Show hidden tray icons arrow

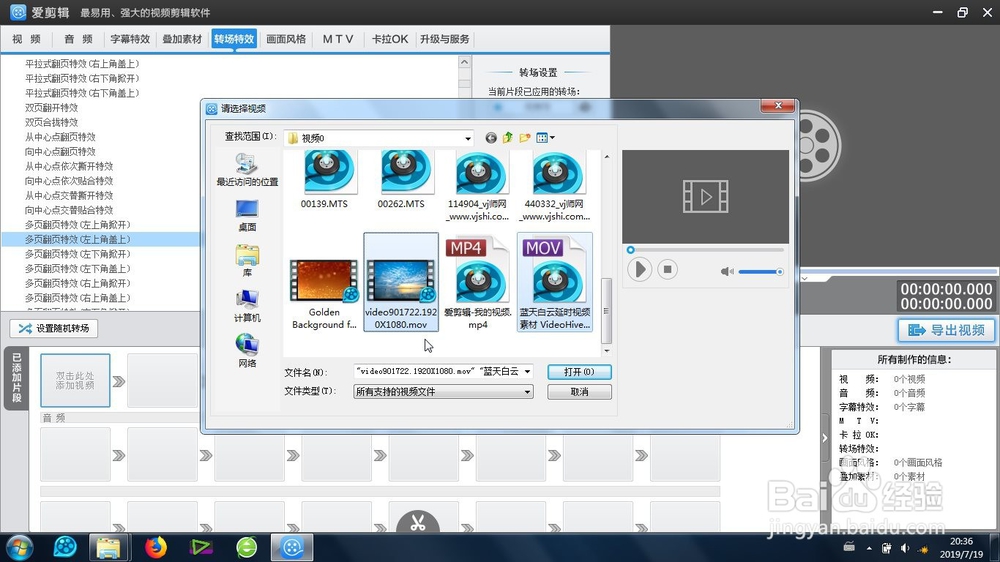[869, 548]
